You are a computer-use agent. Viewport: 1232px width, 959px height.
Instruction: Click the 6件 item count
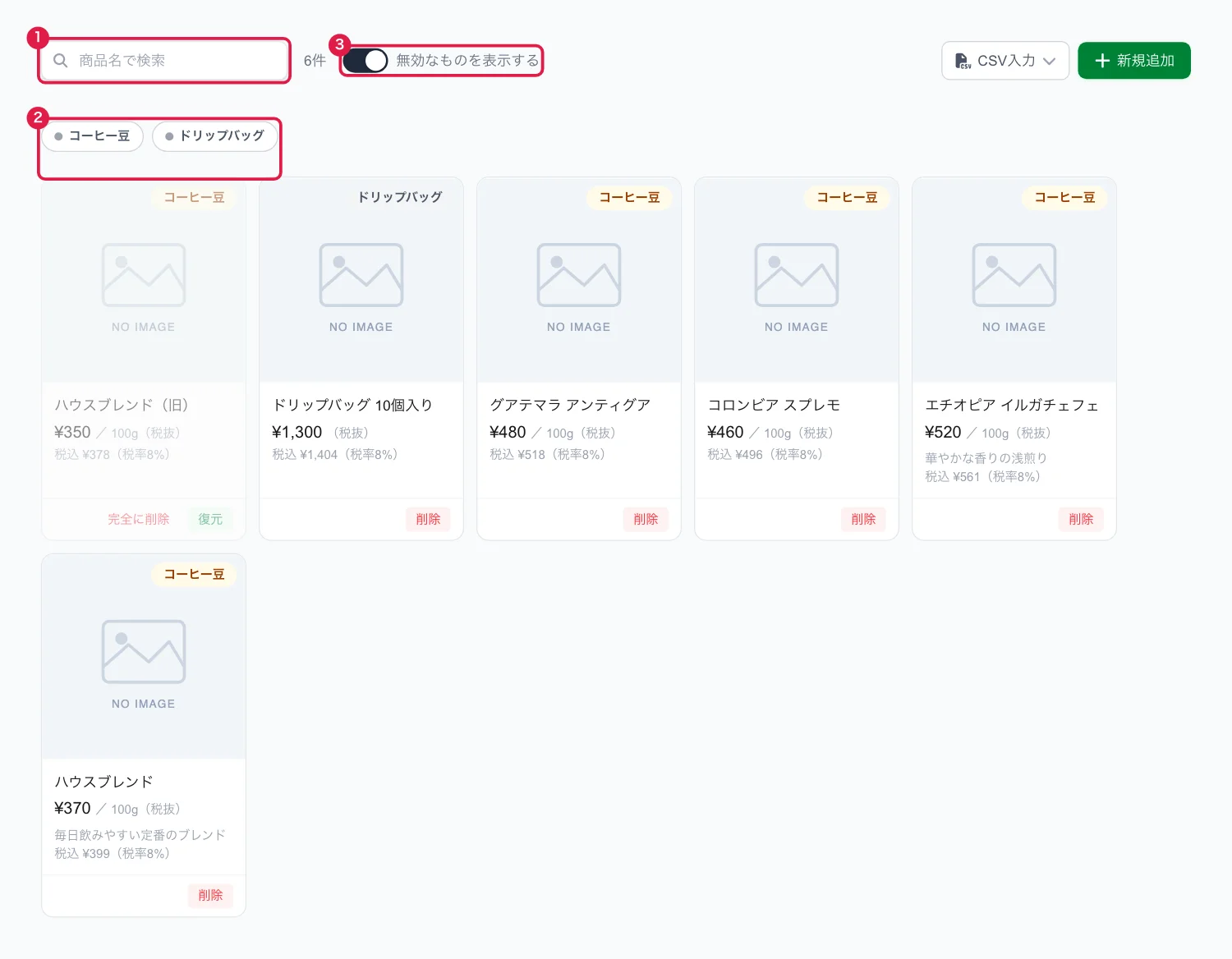click(315, 61)
